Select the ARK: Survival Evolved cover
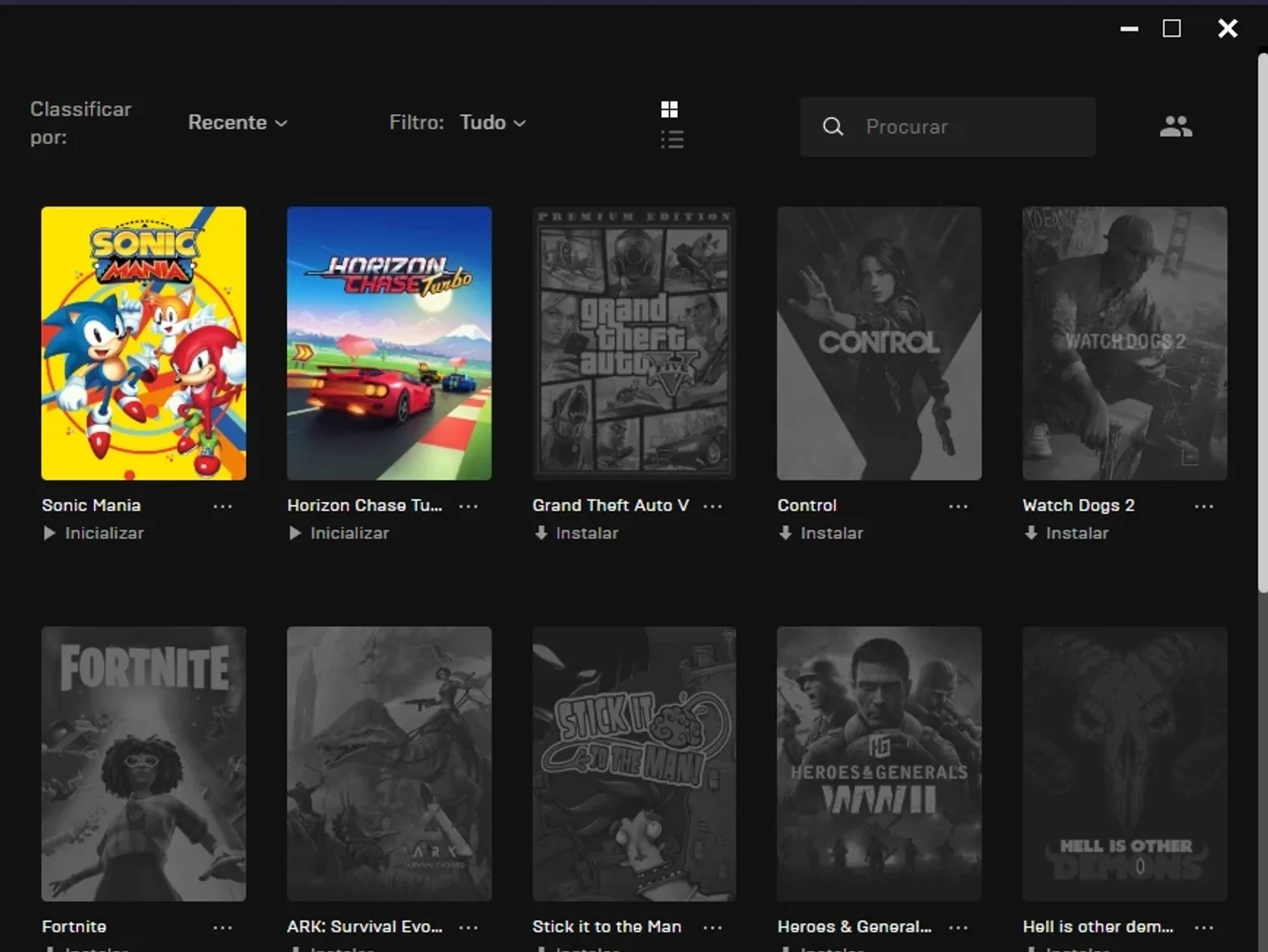 [389, 763]
